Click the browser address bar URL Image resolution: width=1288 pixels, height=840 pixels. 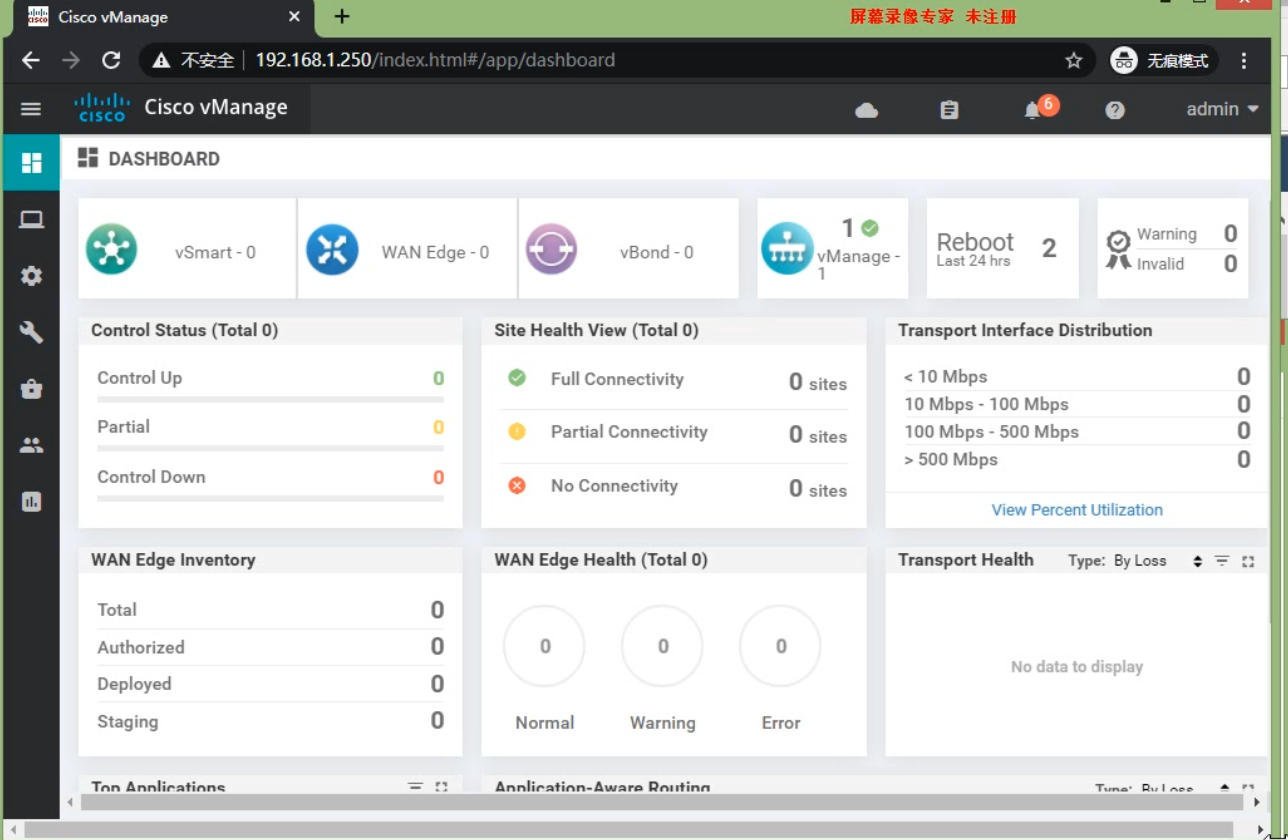[x=435, y=60]
